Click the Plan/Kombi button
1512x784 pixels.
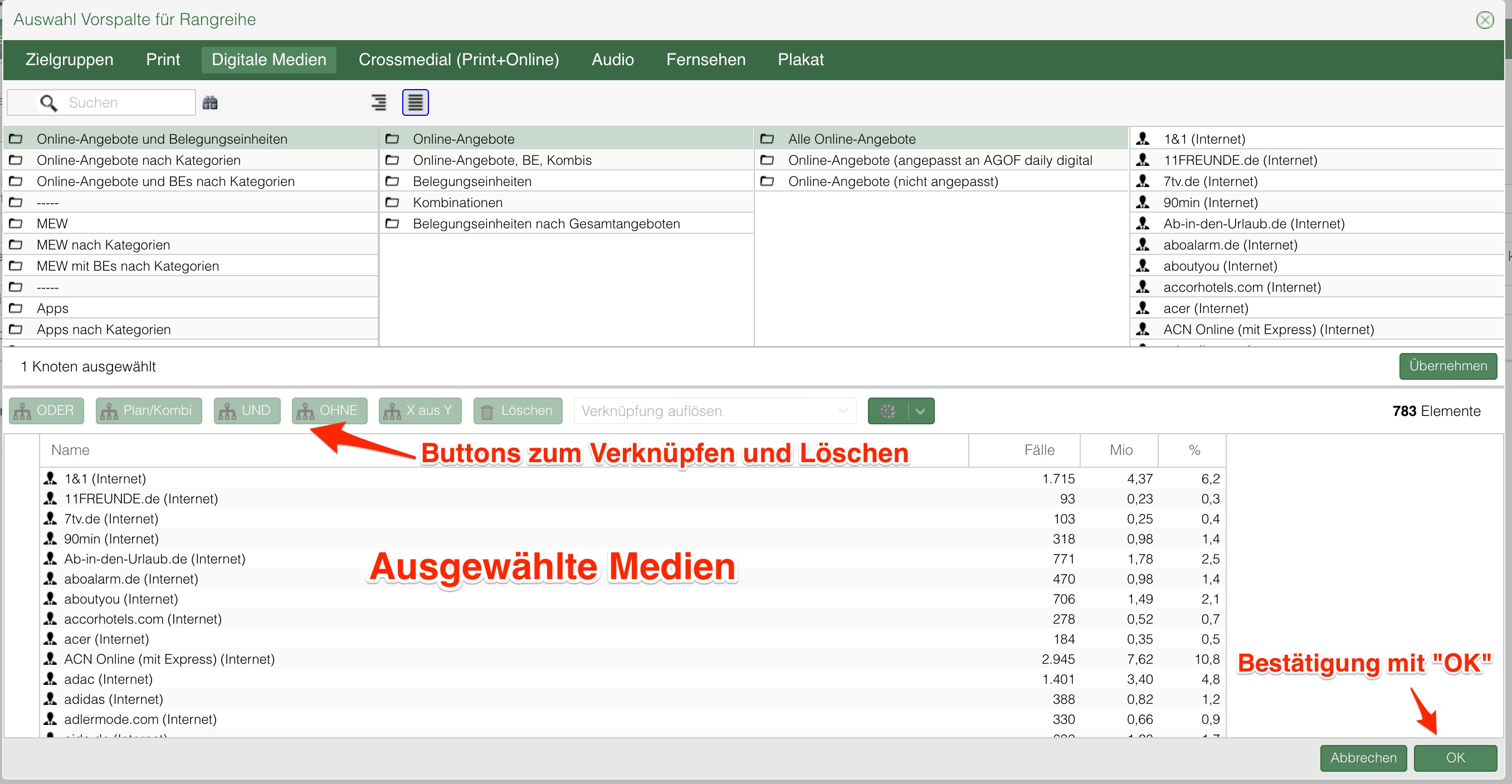(149, 411)
